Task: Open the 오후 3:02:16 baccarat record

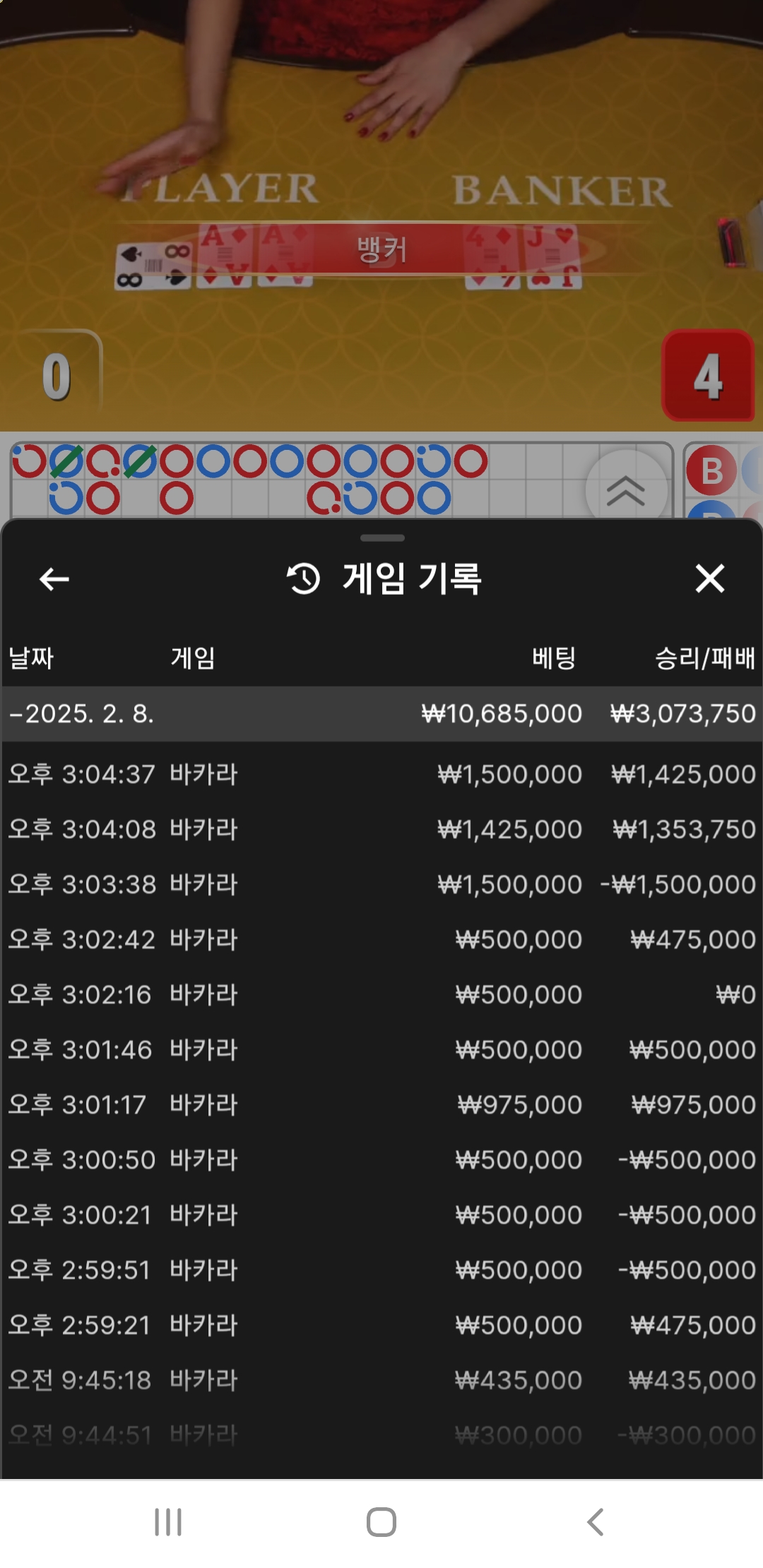Action: point(381,994)
